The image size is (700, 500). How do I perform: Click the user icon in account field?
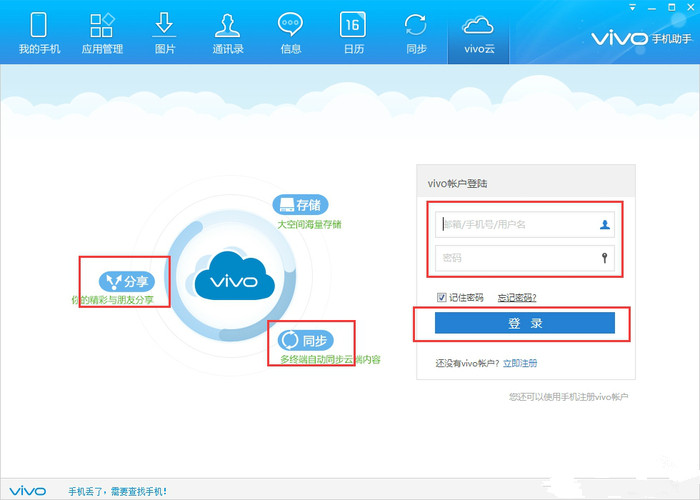coord(604,225)
